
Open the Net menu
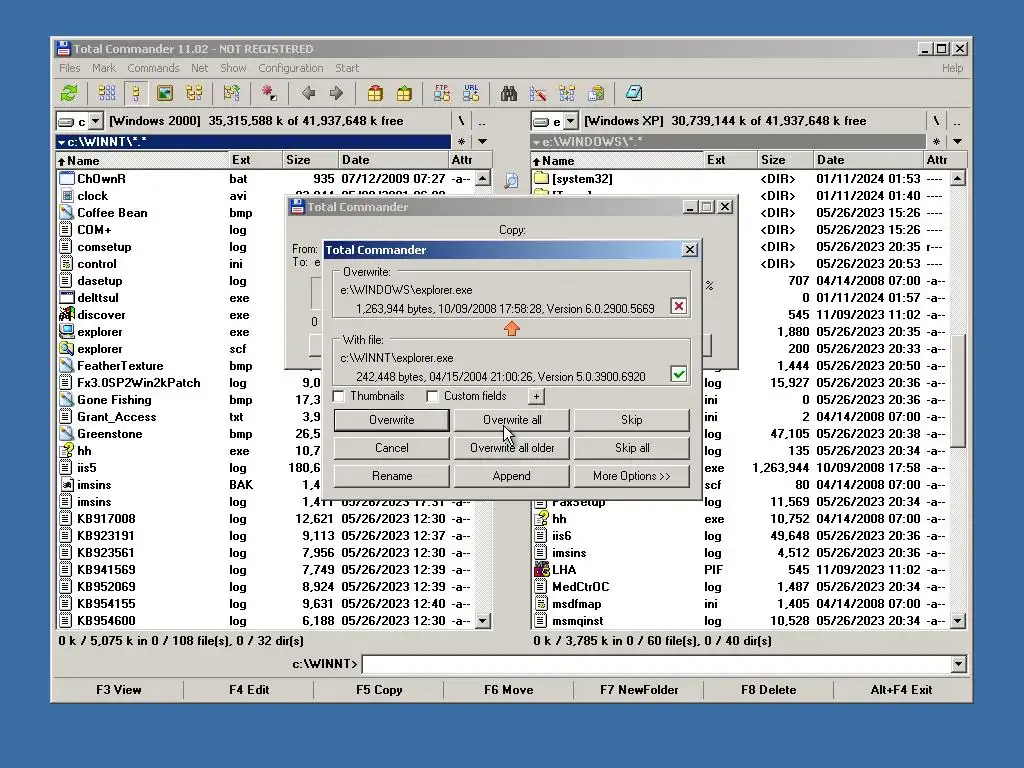pos(200,68)
